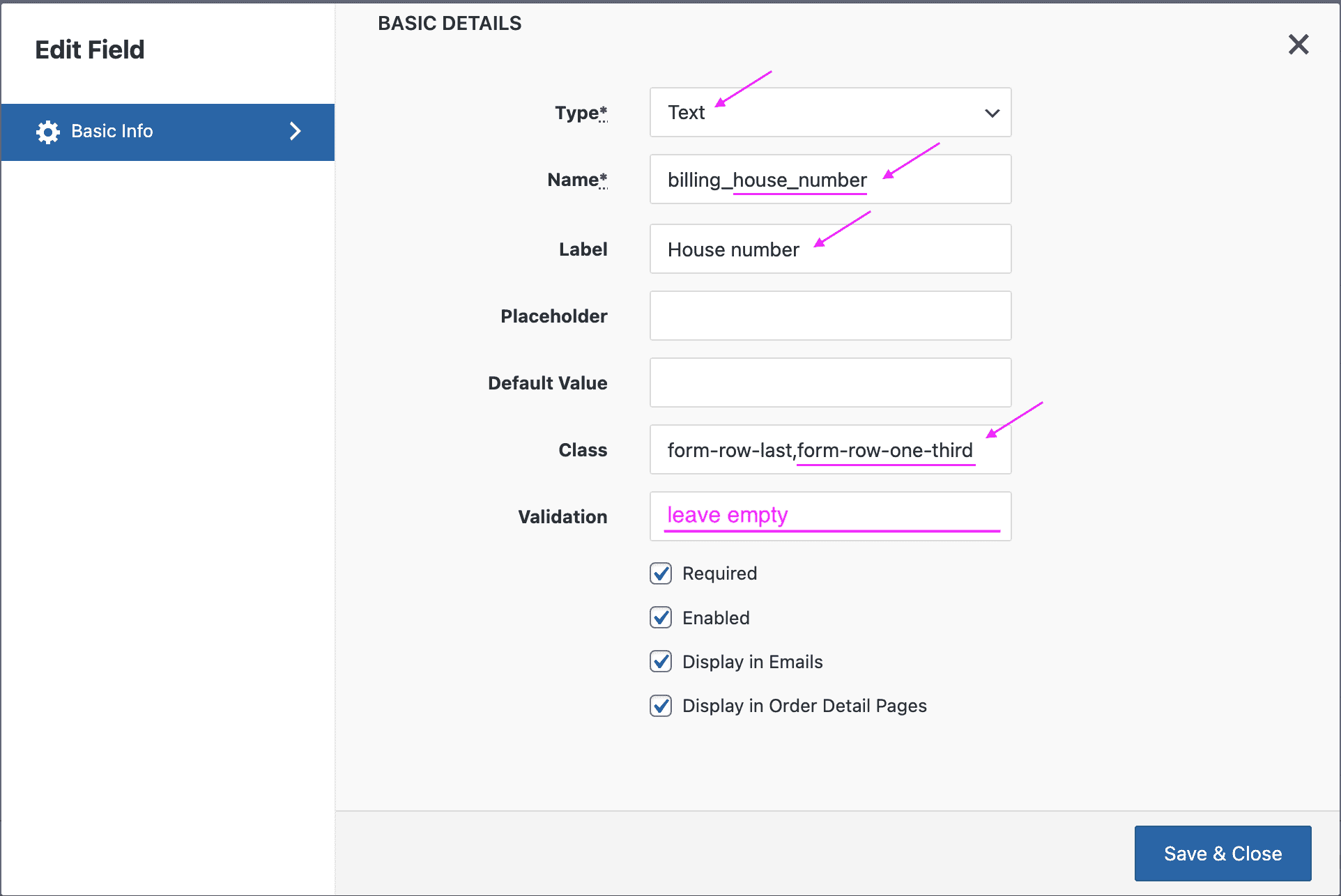Click the empty Placeholder field
Screen dimensions: 1341x896
point(829,316)
